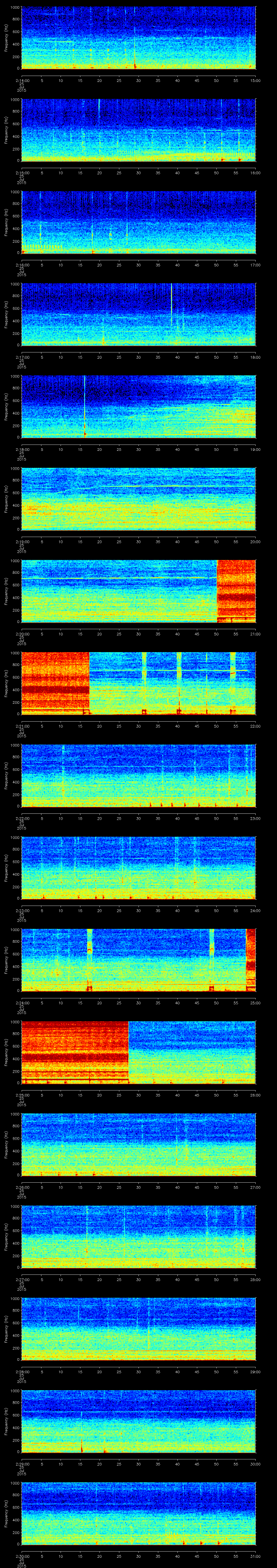Select the spectrogram panel starting at 2:28:00

(138, 1329)
